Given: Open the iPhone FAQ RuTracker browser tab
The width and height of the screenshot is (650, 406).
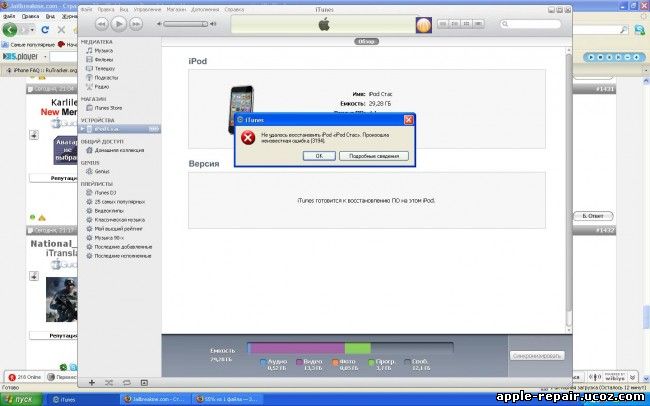Looking at the screenshot, I should [41, 71].
